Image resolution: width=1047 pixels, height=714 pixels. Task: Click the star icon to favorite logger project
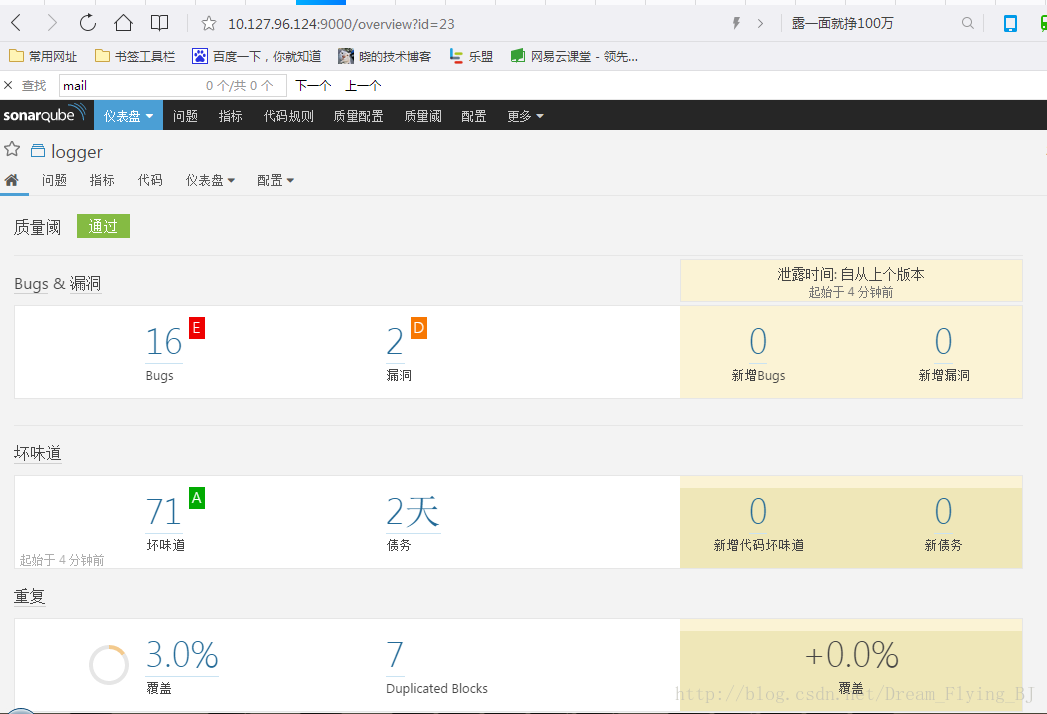(13, 150)
